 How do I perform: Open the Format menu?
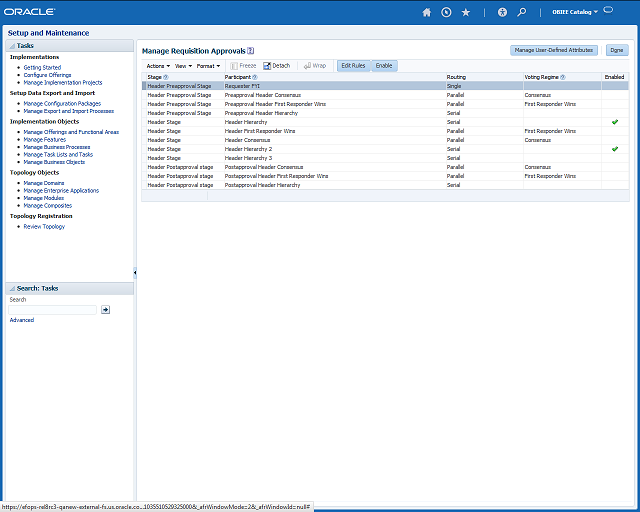208,66
